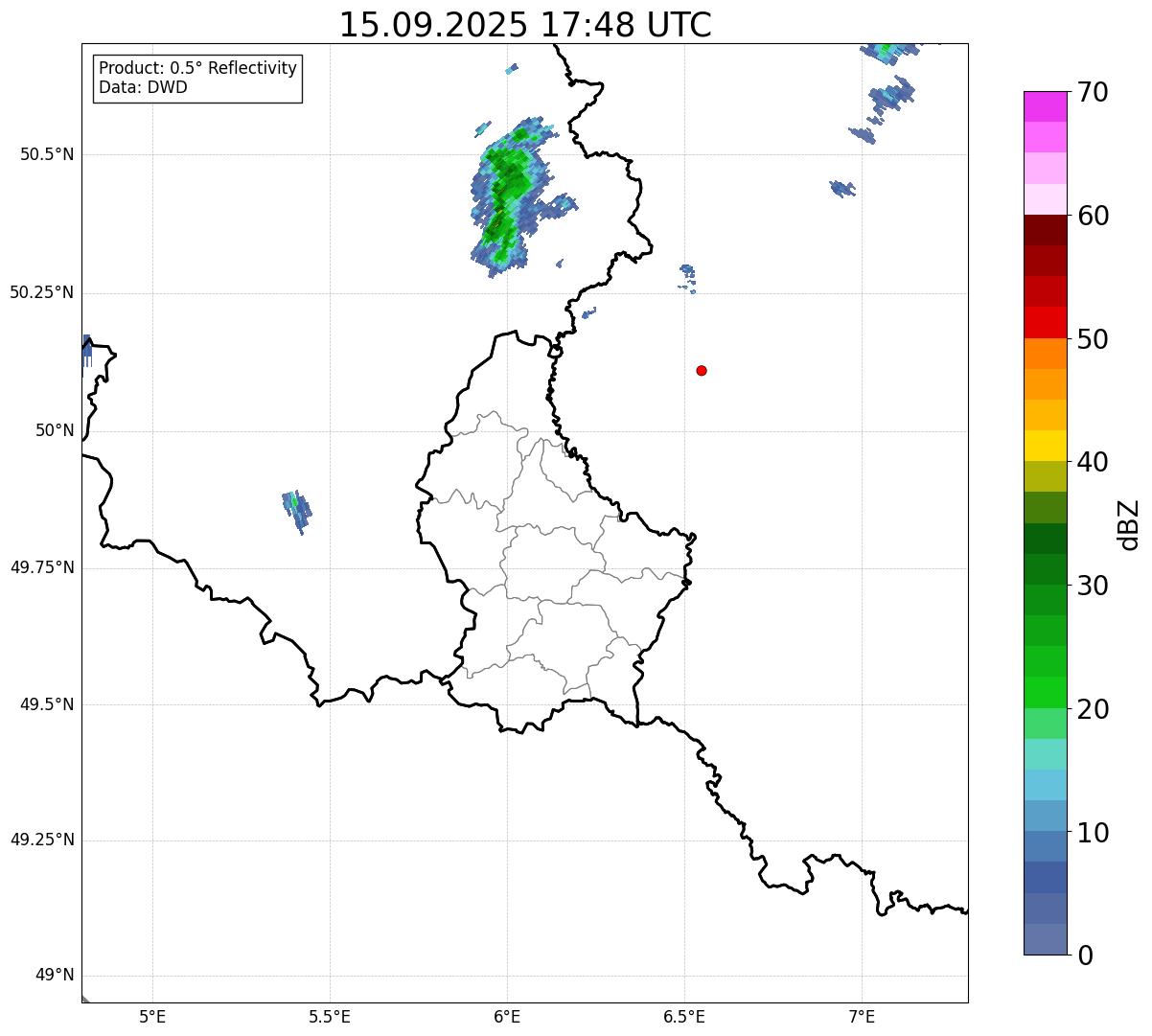Click the title '15.09.2025 17:48 UTC'

525,25
